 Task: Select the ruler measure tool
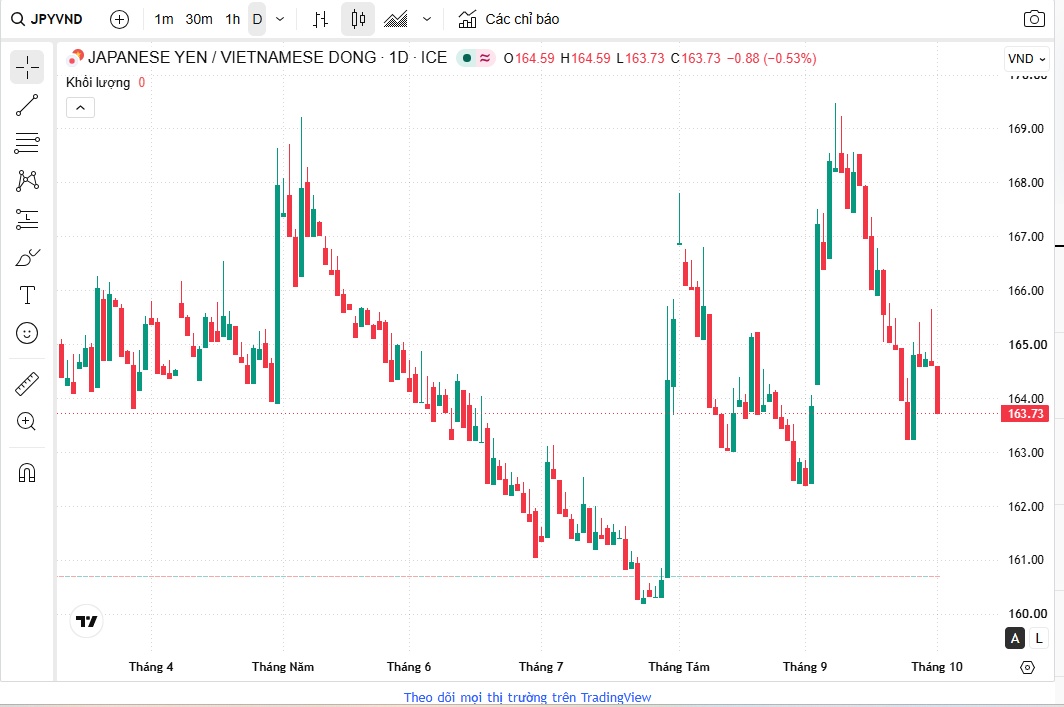point(27,383)
